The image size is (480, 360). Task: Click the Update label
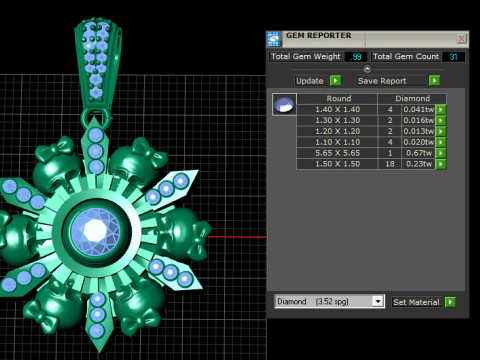click(310, 81)
